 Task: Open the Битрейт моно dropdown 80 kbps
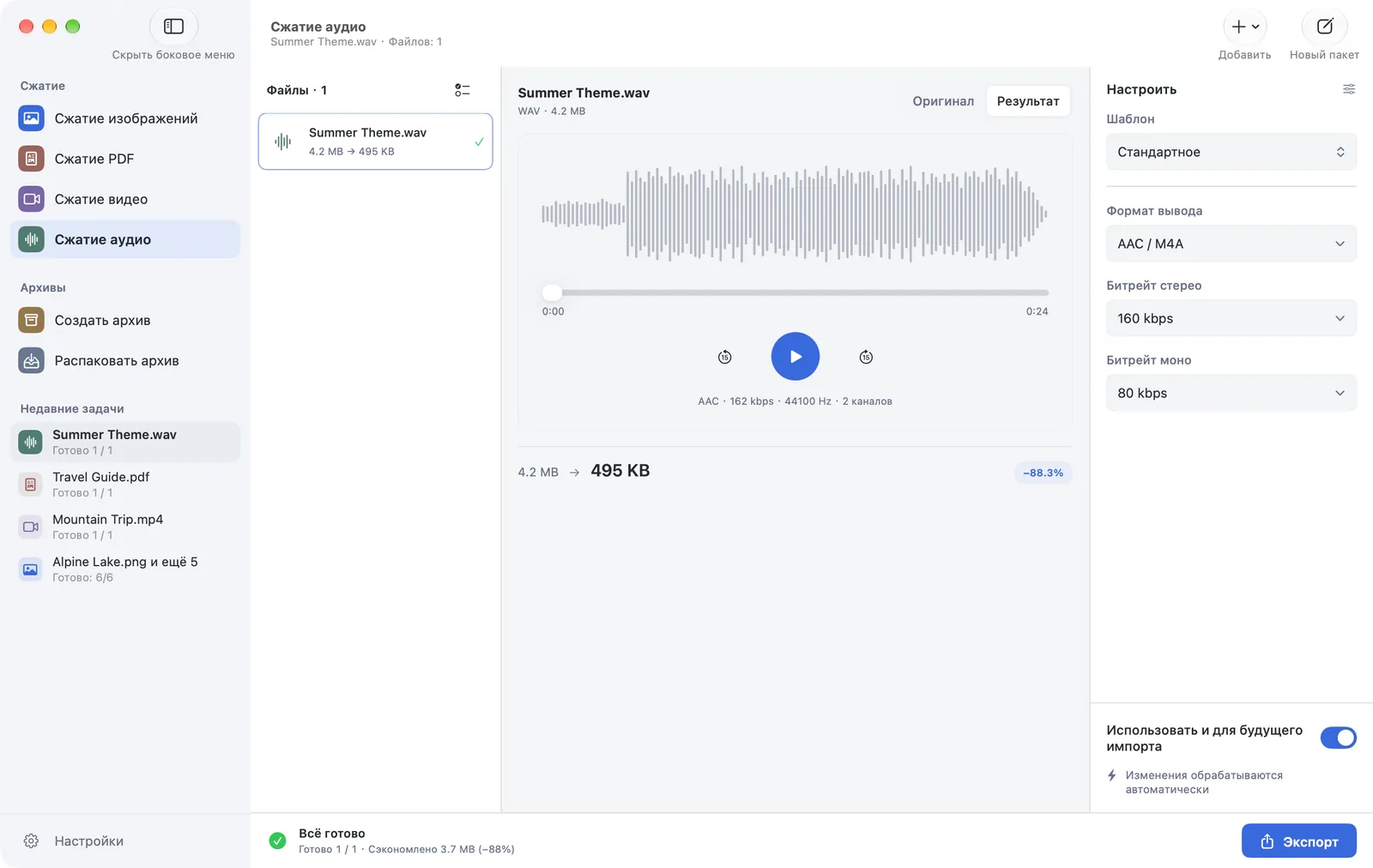pyautogui.click(x=1231, y=393)
